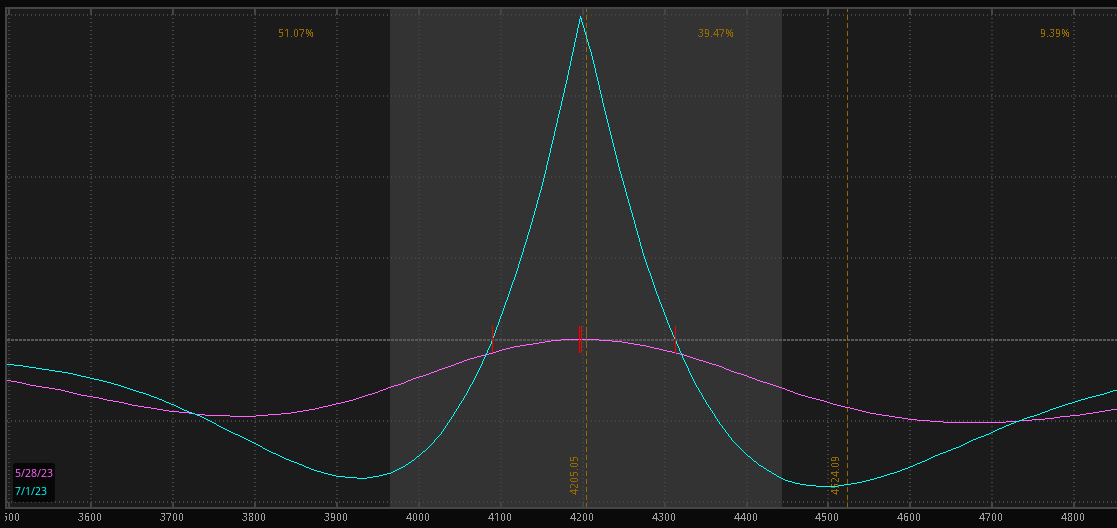Click the red breakeven marker near 4100
This screenshot has width=1117, height=528.
click(492, 339)
